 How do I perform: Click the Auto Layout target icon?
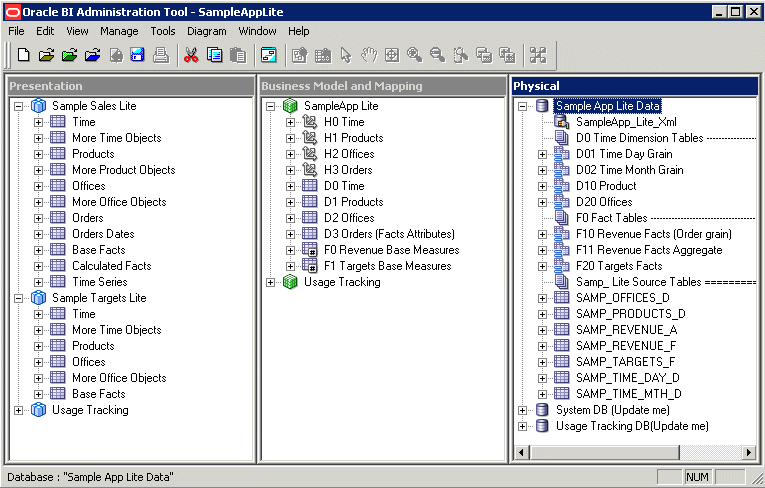[x=392, y=55]
